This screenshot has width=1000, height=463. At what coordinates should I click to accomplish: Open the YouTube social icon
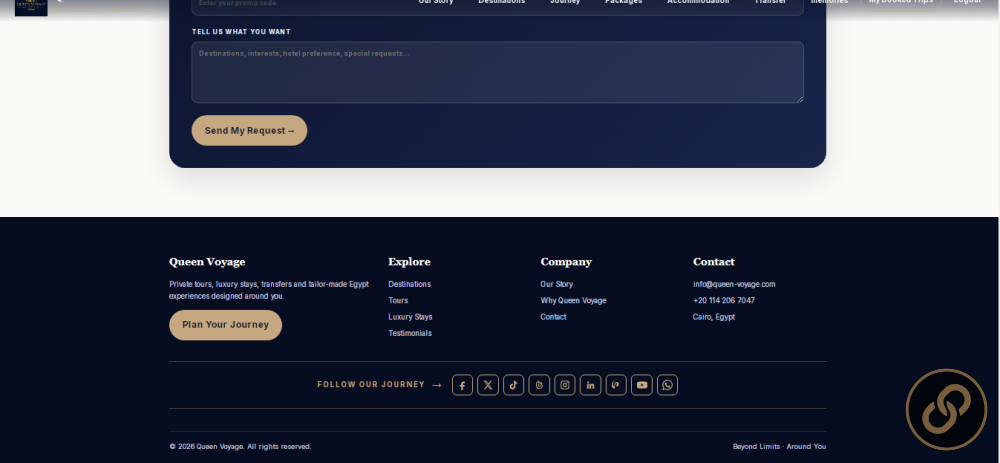coord(642,385)
